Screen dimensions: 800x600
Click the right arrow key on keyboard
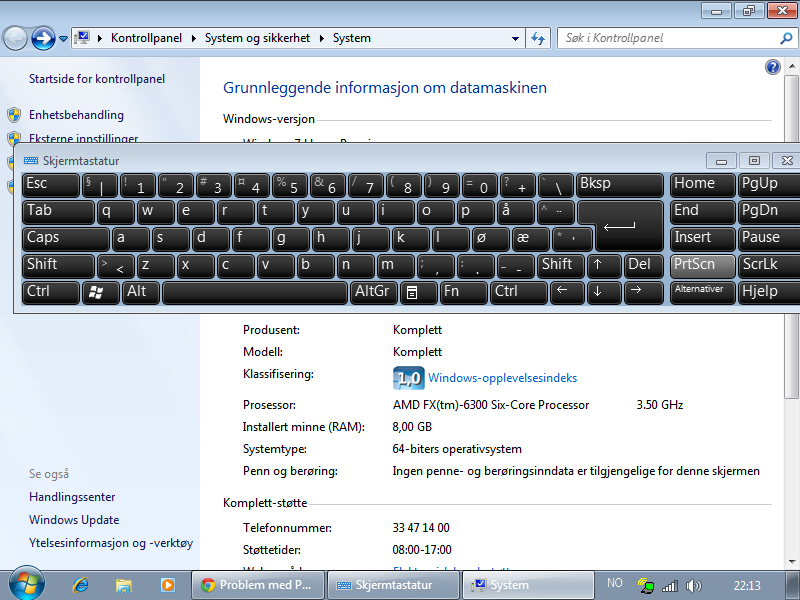coord(644,293)
